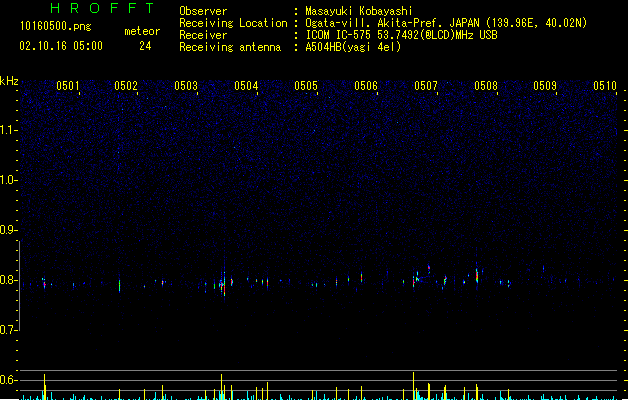Click time marker 0507
Viewport: 629px width, 400px height.
[x=426, y=85]
